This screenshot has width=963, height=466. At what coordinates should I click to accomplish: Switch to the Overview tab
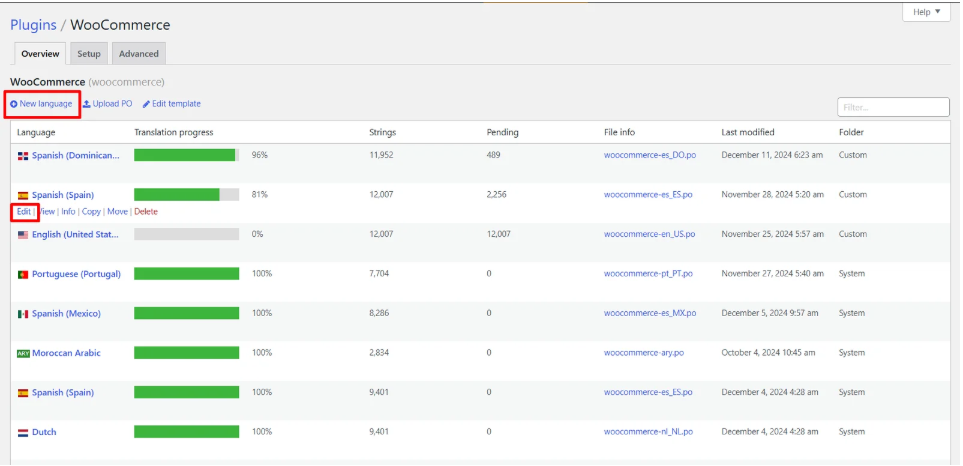[x=40, y=54]
